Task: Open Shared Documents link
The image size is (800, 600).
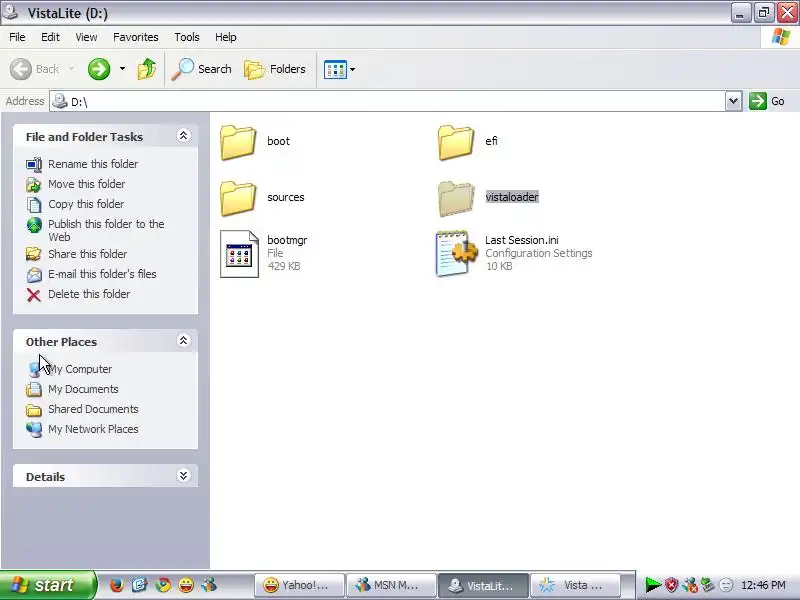Action: pyautogui.click(x=93, y=409)
